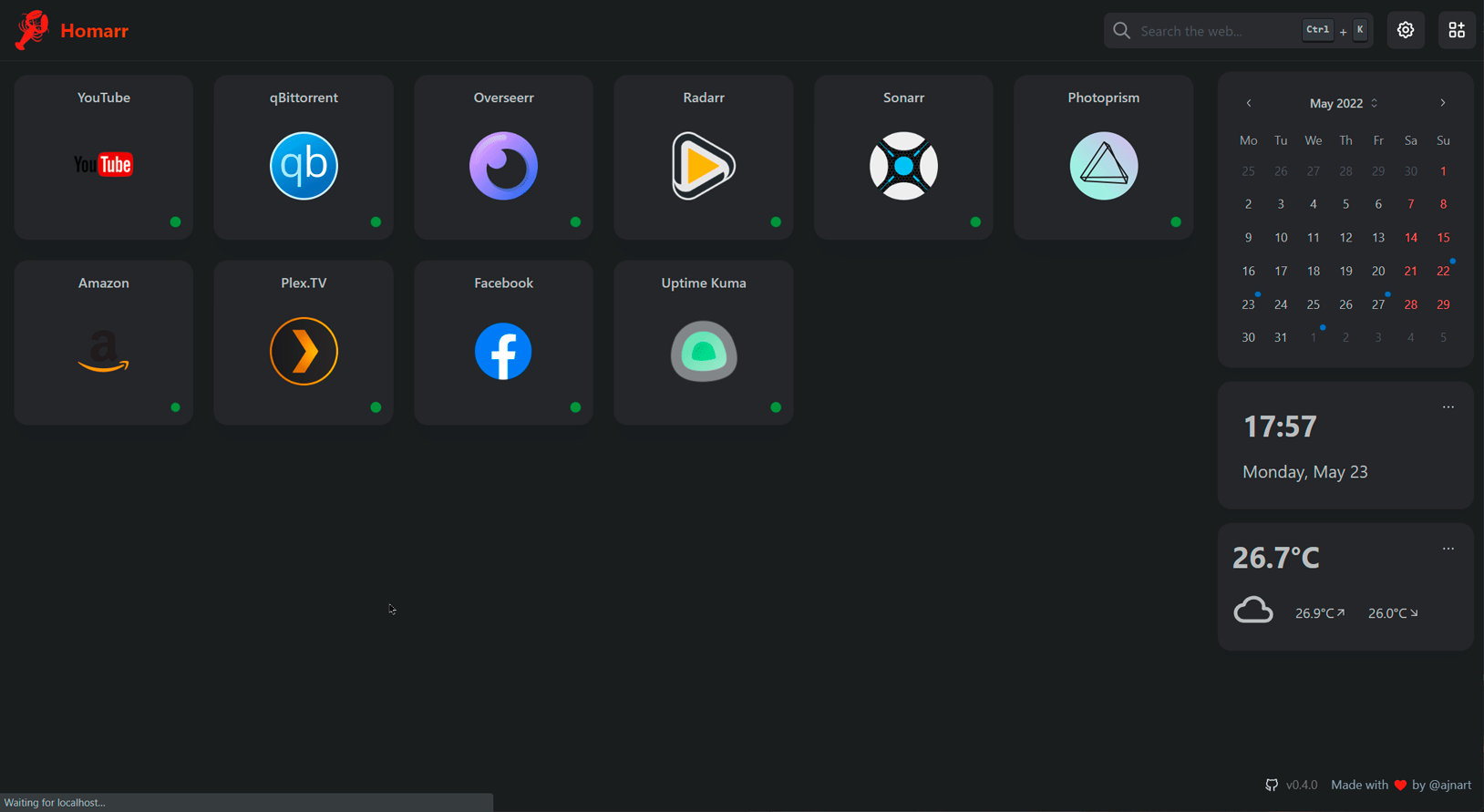
Task: Open the Amazon shortcut icon
Action: tap(103, 351)
